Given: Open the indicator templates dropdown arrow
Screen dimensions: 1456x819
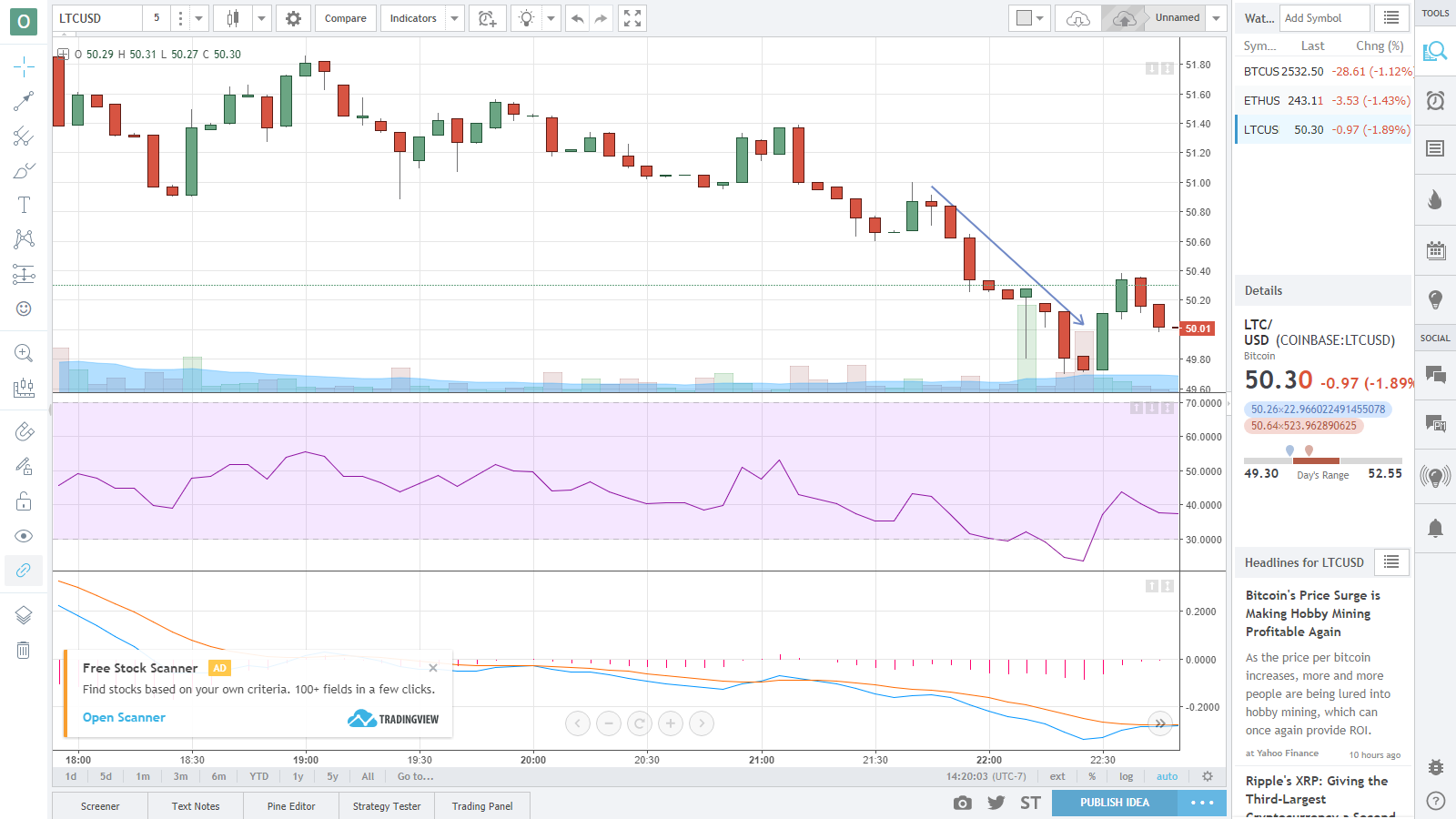Looking at the screenshot, I should click(x=455, y=18).
